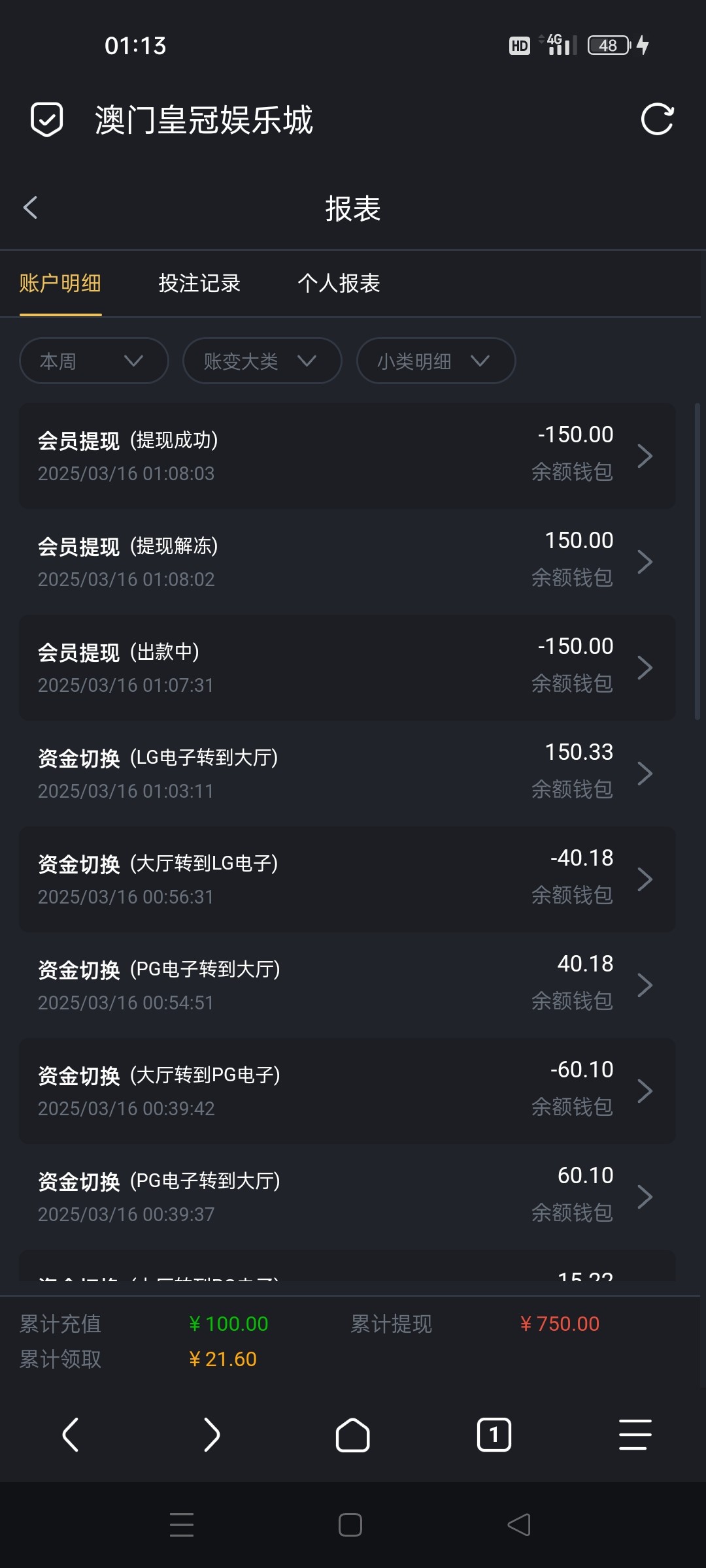Image resolution: width=706 pixels, height=1568 pixels.
Task: Tap the refresh icon in the header
Action: coord(656,120)
